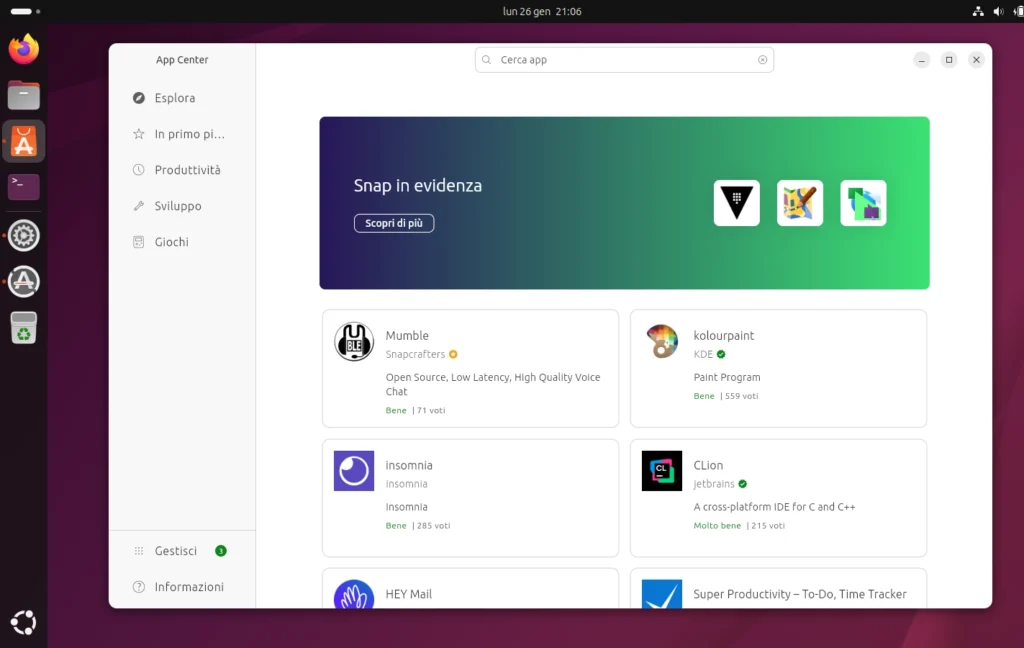
Task: Open the Mumble voice chat app thumbnail
Action: point(355,341)
